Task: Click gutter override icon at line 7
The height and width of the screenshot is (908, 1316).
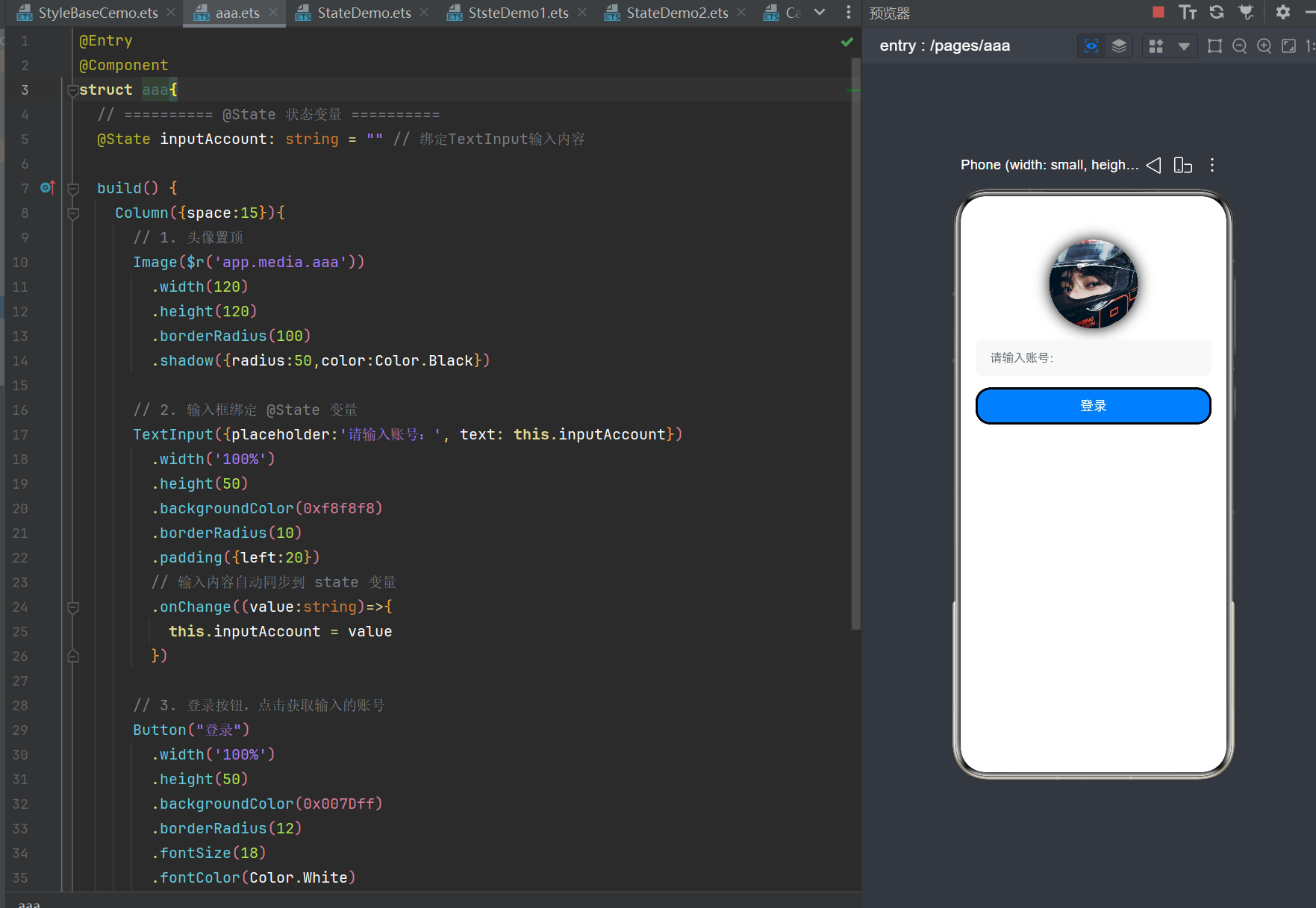Action: [x=47, y=188]
